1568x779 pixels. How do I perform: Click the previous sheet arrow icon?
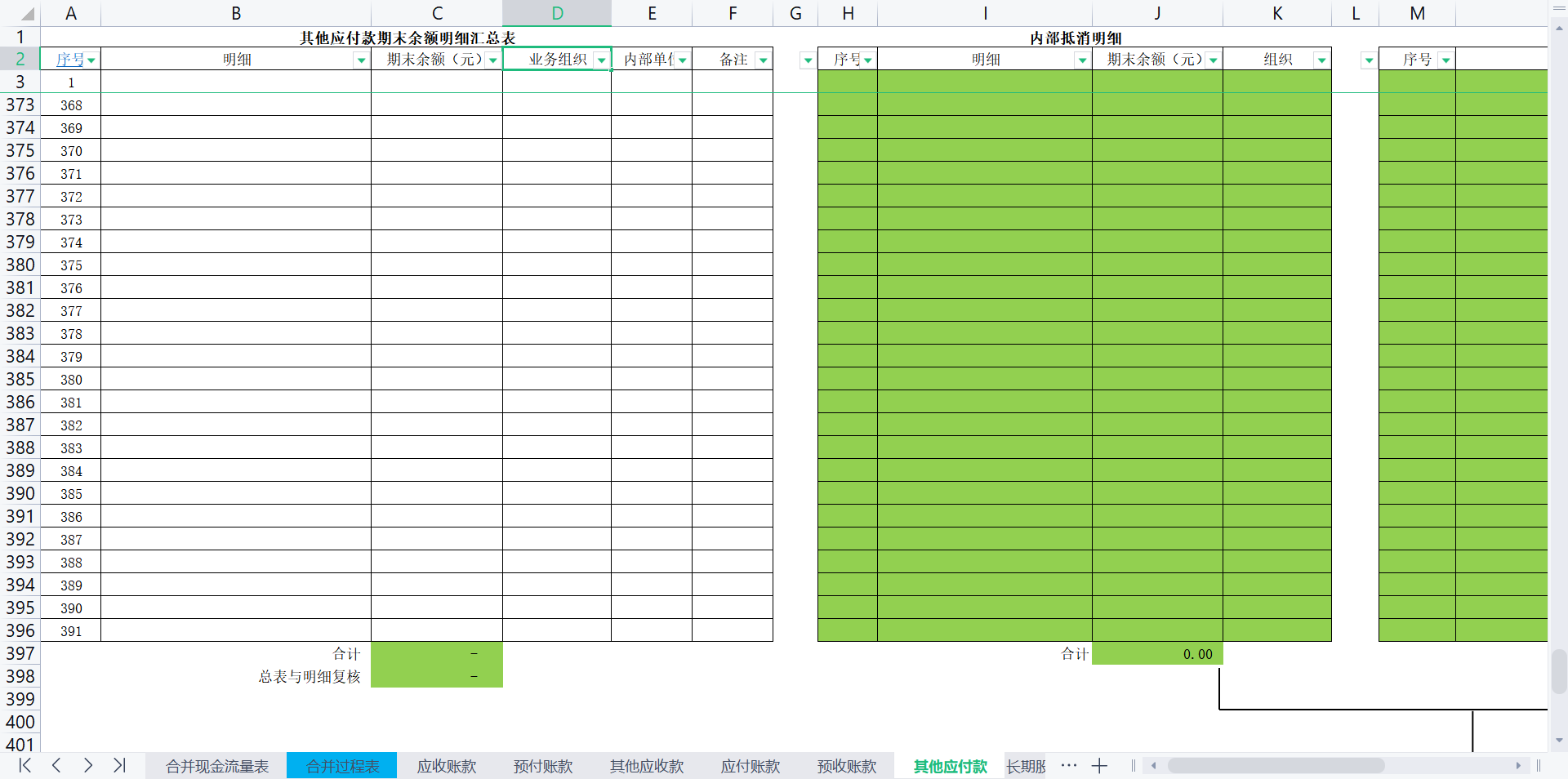[56, 766]
